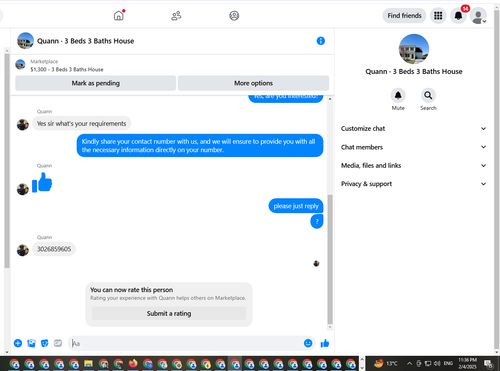Open the weather widget in taskbar
500x371 pixels.
coord(386,363)
